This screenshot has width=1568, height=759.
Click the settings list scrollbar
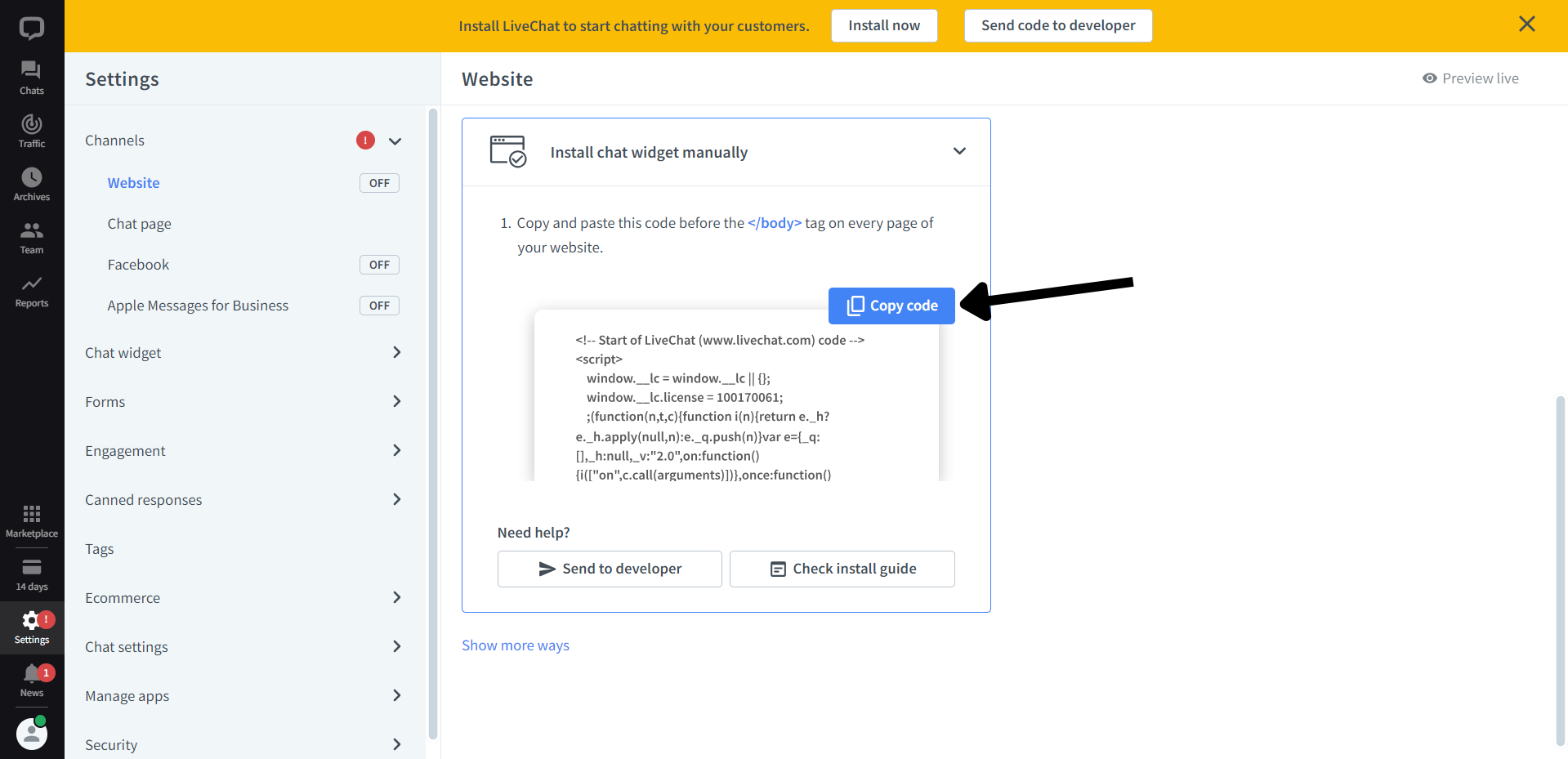432,423
